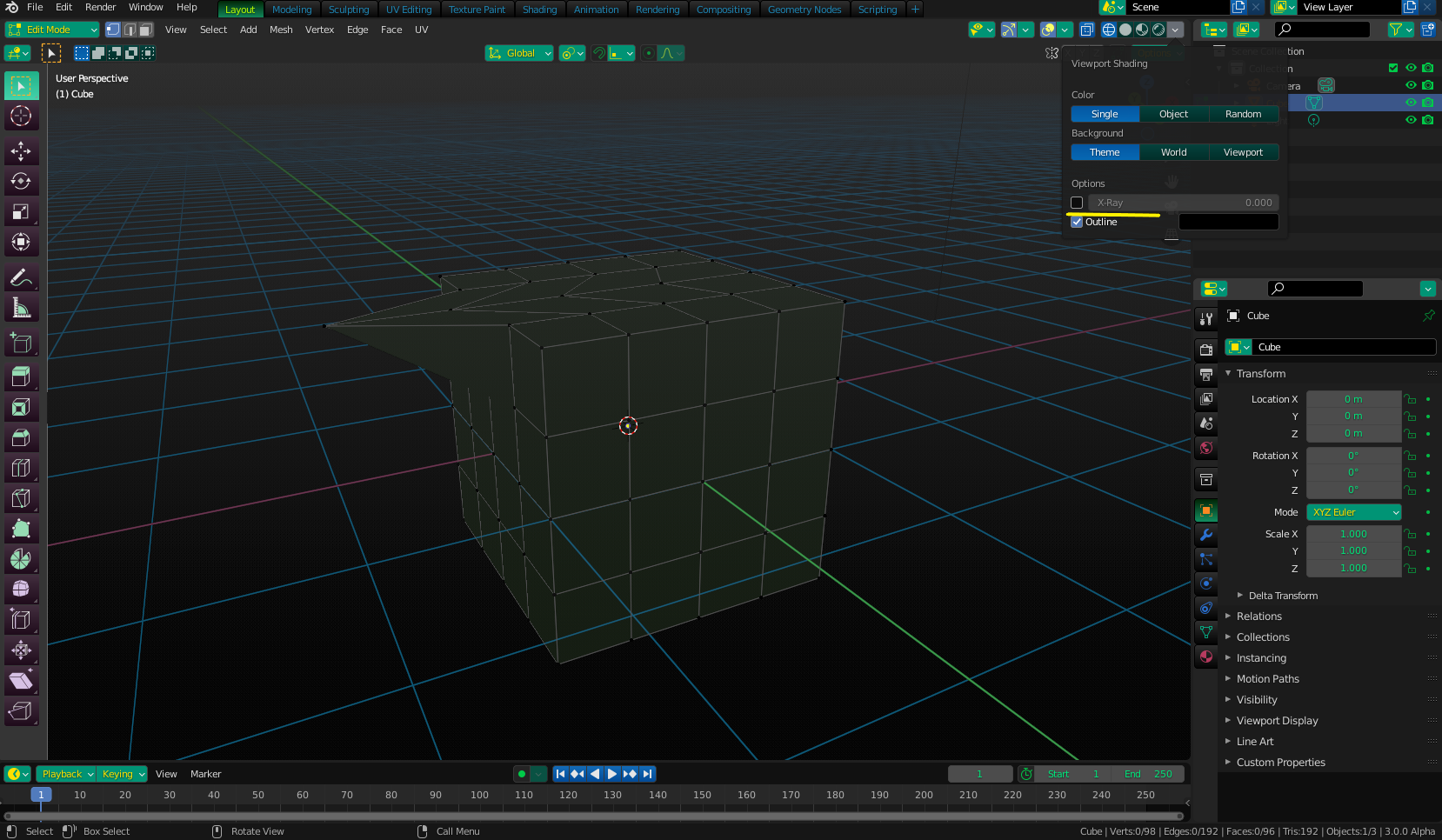This screenshot has height=840, width=1442.
Task: Select the Loop Cut tool
Action: (x=21, y=468)
